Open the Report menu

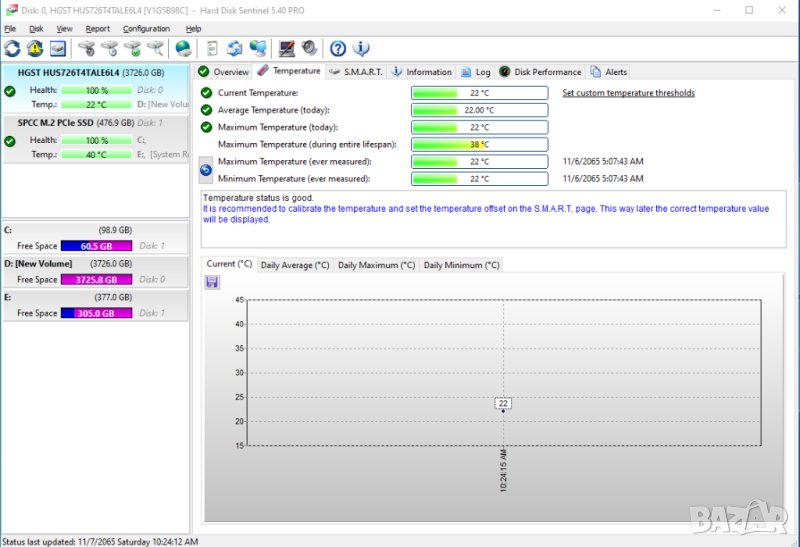point(98,29)
